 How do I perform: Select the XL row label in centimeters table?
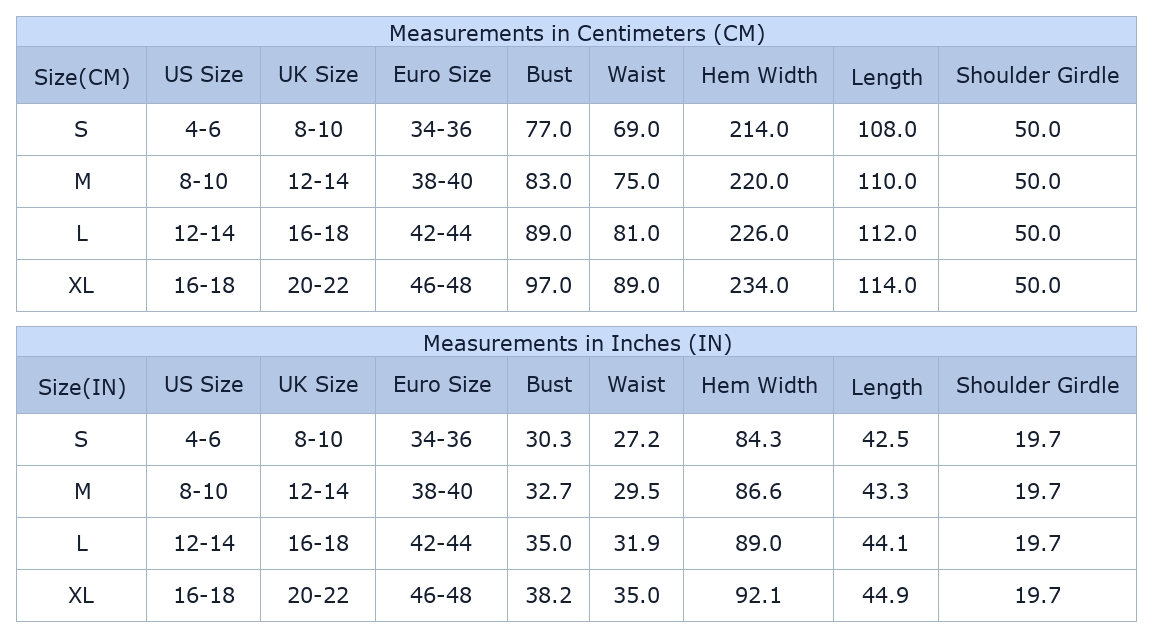82,285
